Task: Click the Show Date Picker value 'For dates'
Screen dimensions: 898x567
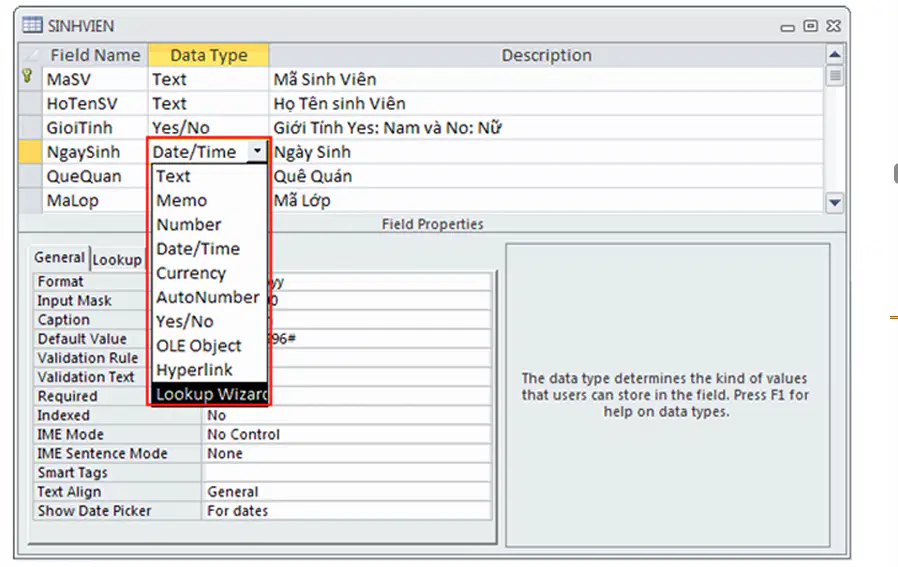Action: pos(346,511)
